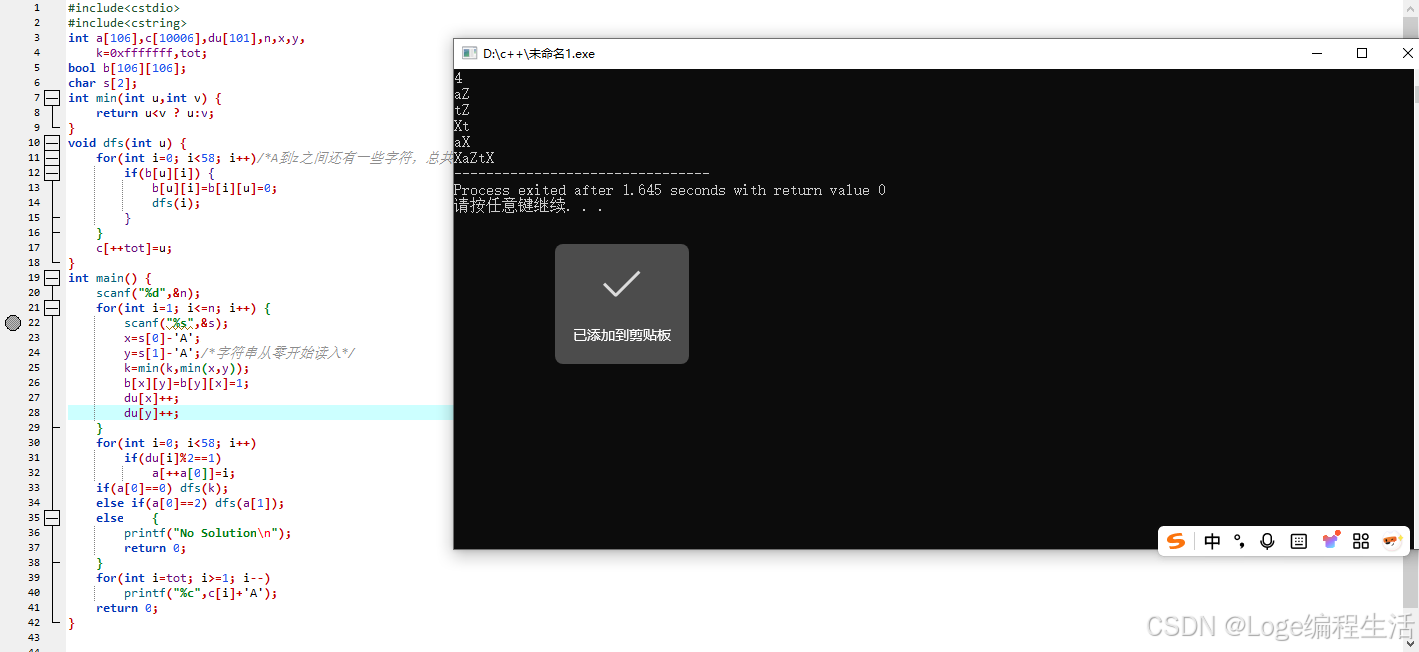Click the scanf("%s",&s); line

[x=176, y=323]
